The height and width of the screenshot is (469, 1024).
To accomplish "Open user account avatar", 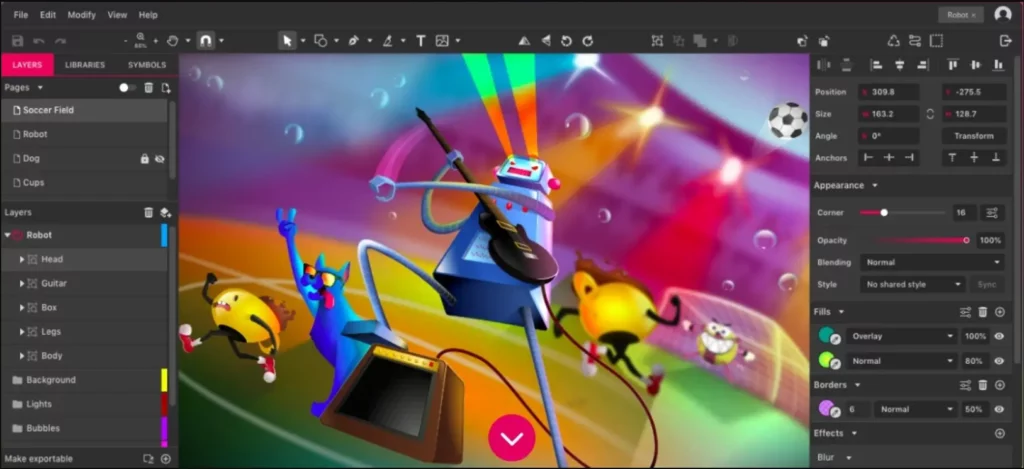I will click(1002, 14).
